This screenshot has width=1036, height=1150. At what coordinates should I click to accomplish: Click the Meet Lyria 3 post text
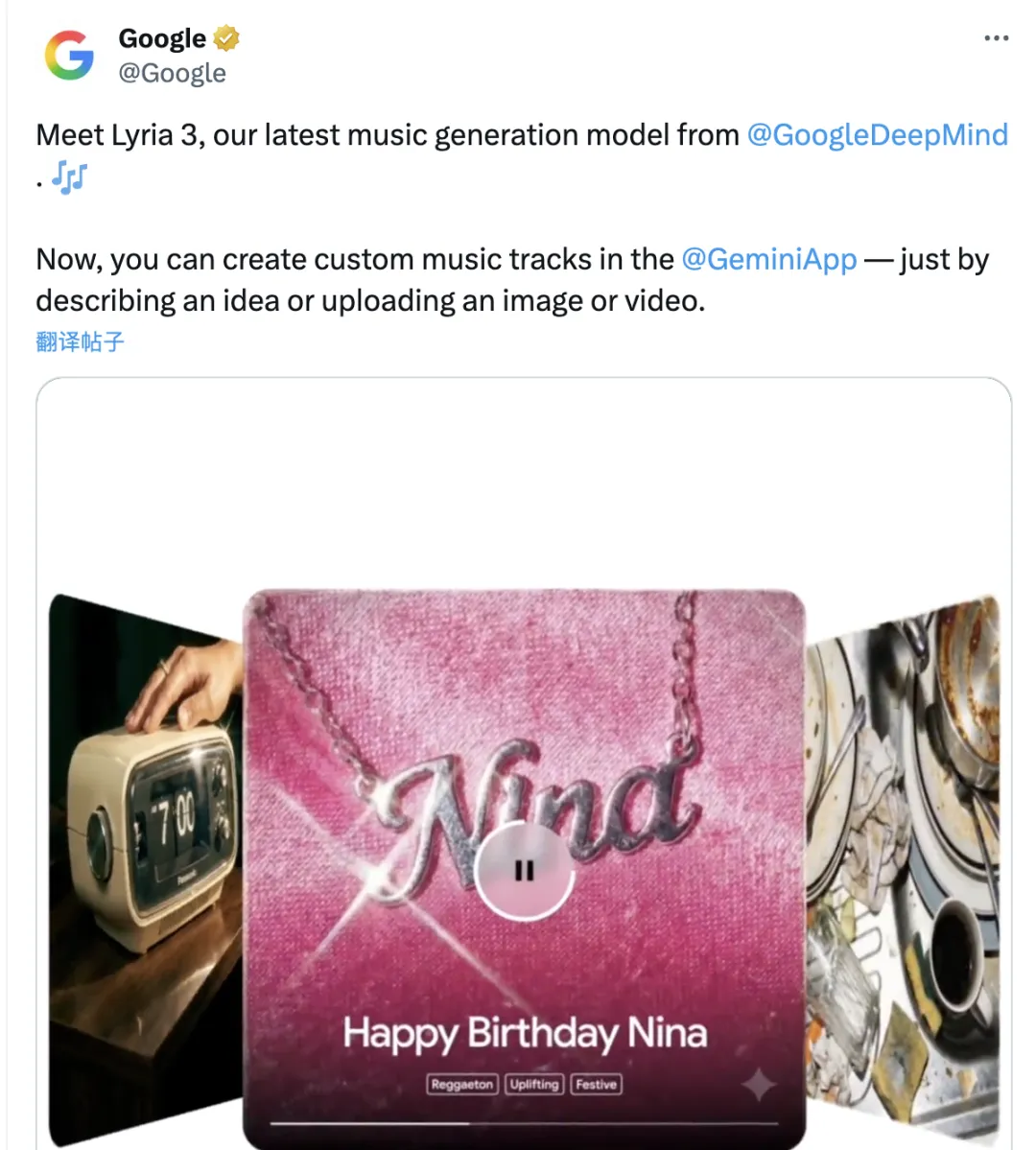(384, 135)
